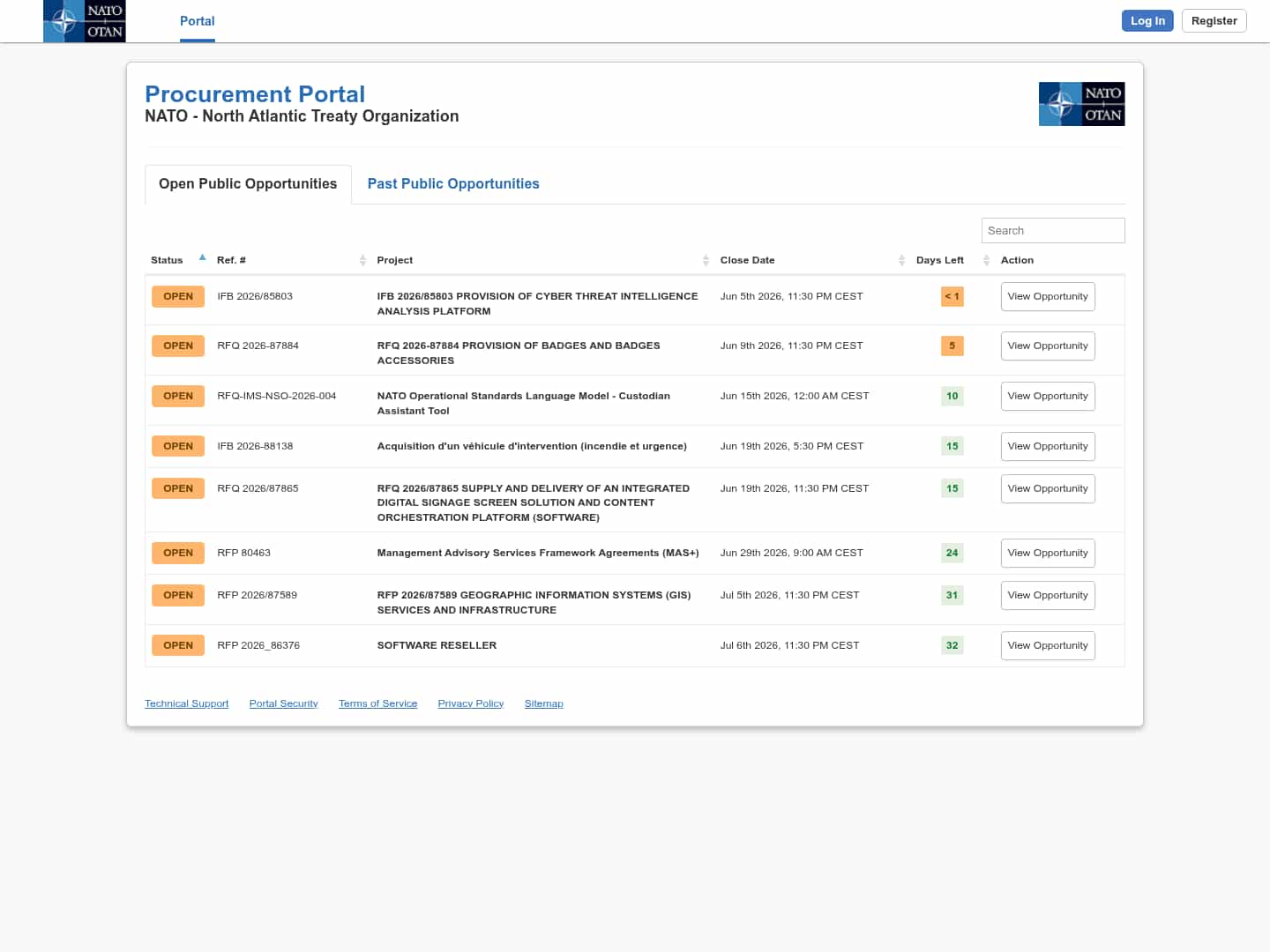This screenshot has width=1270, height=952.
Task: Click reference number RFQ-IMS-NSO-2026-004
Action: 277,396
